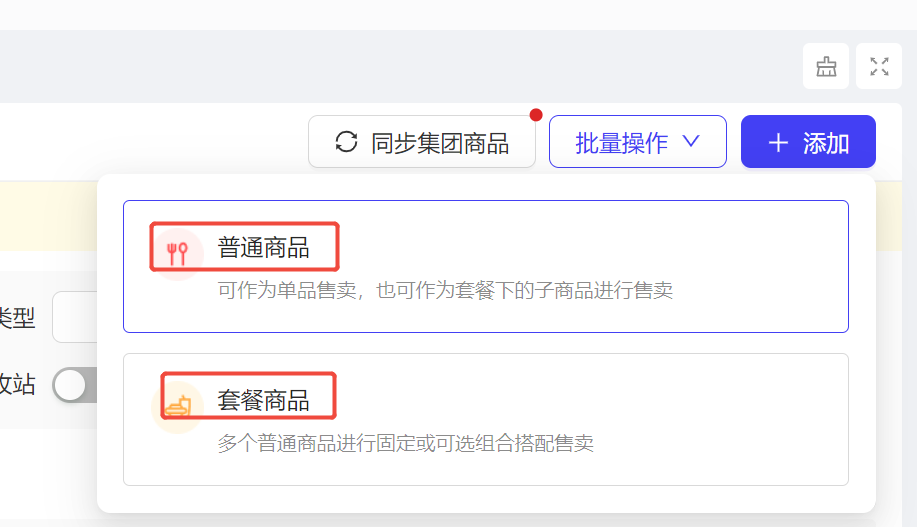This screenshot has height=527, width=917.
Task: Click the clear cache broom icon
Action: [826, 66]
